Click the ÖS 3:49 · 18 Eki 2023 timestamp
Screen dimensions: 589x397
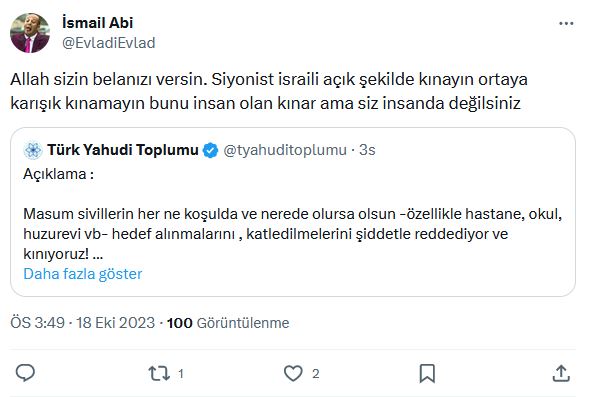[83, 323]
